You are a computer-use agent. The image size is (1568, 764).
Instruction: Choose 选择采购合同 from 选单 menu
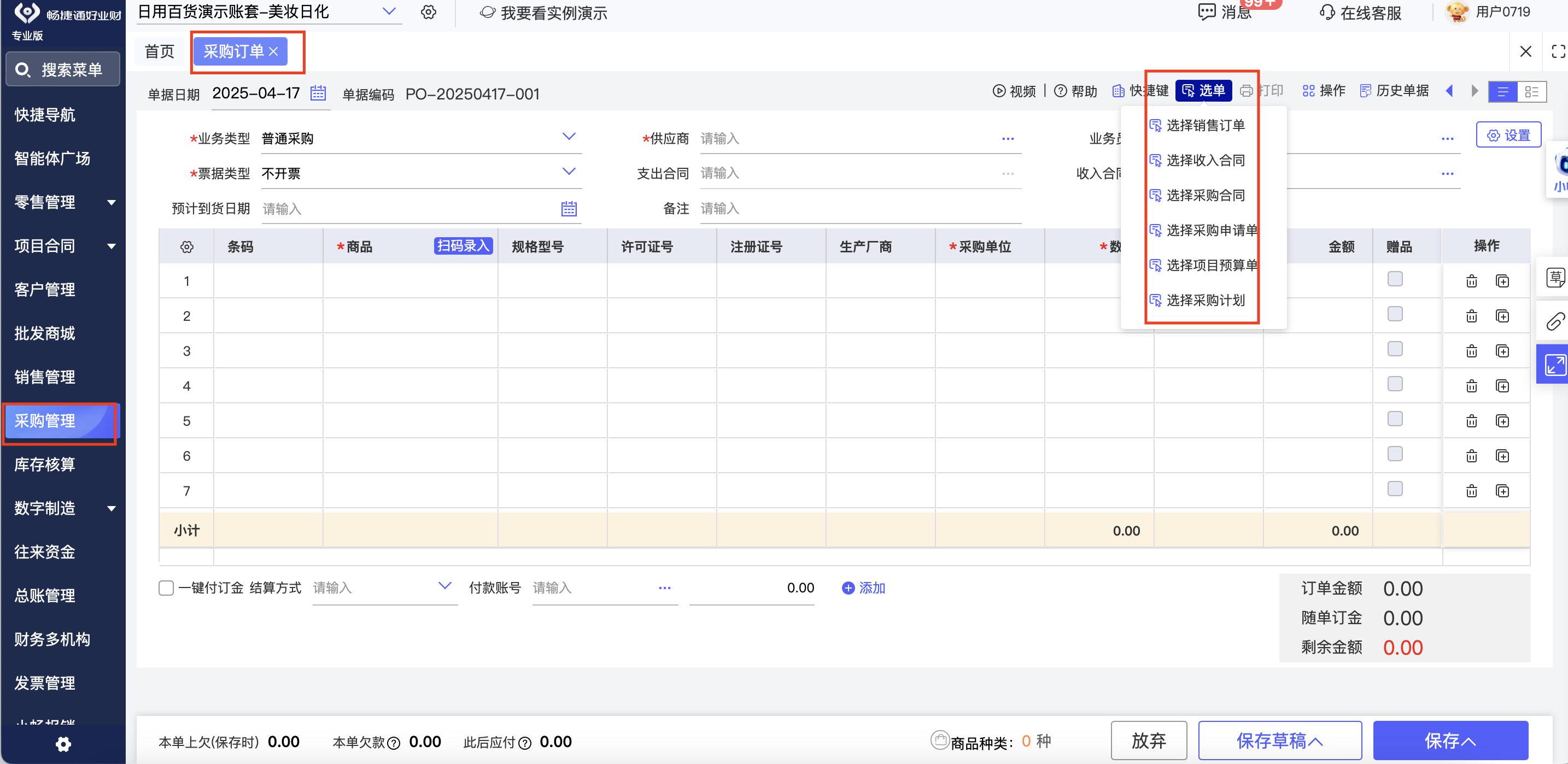coord(1204,195)
